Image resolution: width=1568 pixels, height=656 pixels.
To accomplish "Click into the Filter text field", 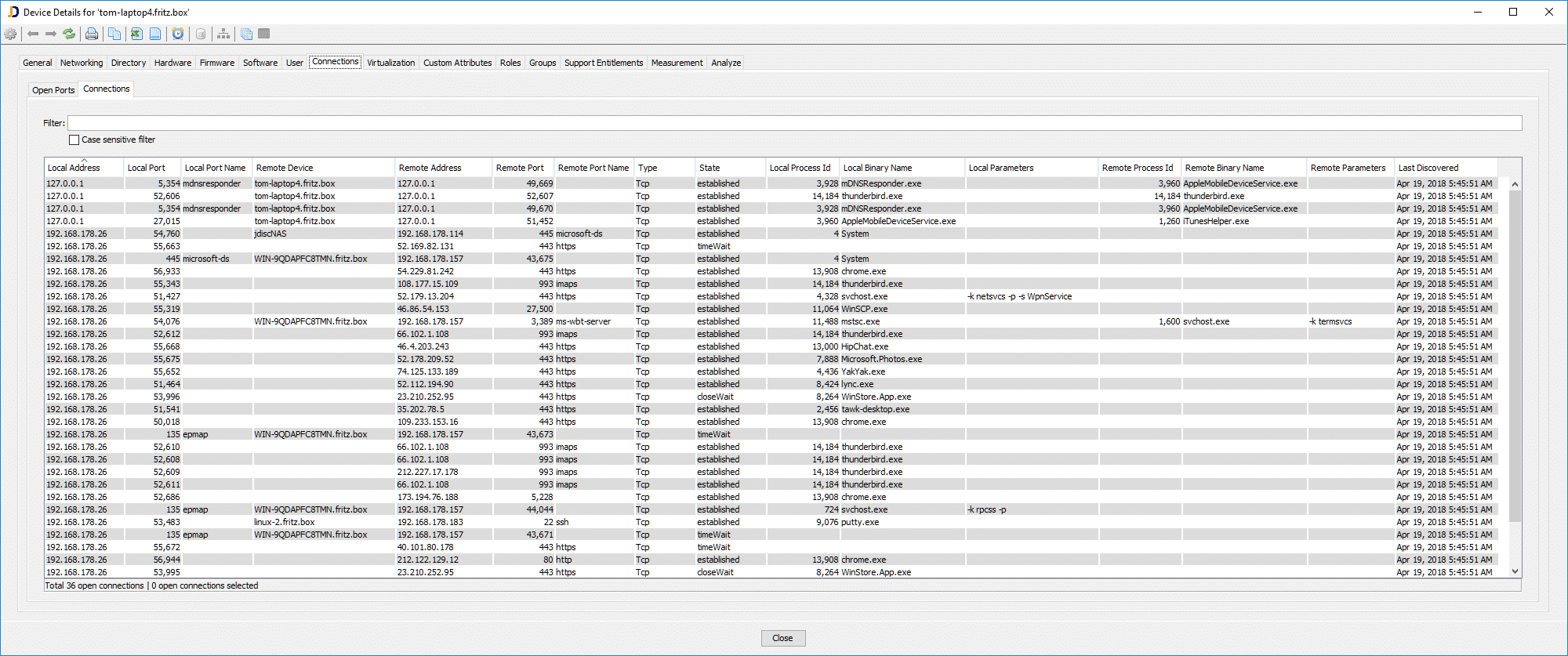I will (x=793, y=123).
